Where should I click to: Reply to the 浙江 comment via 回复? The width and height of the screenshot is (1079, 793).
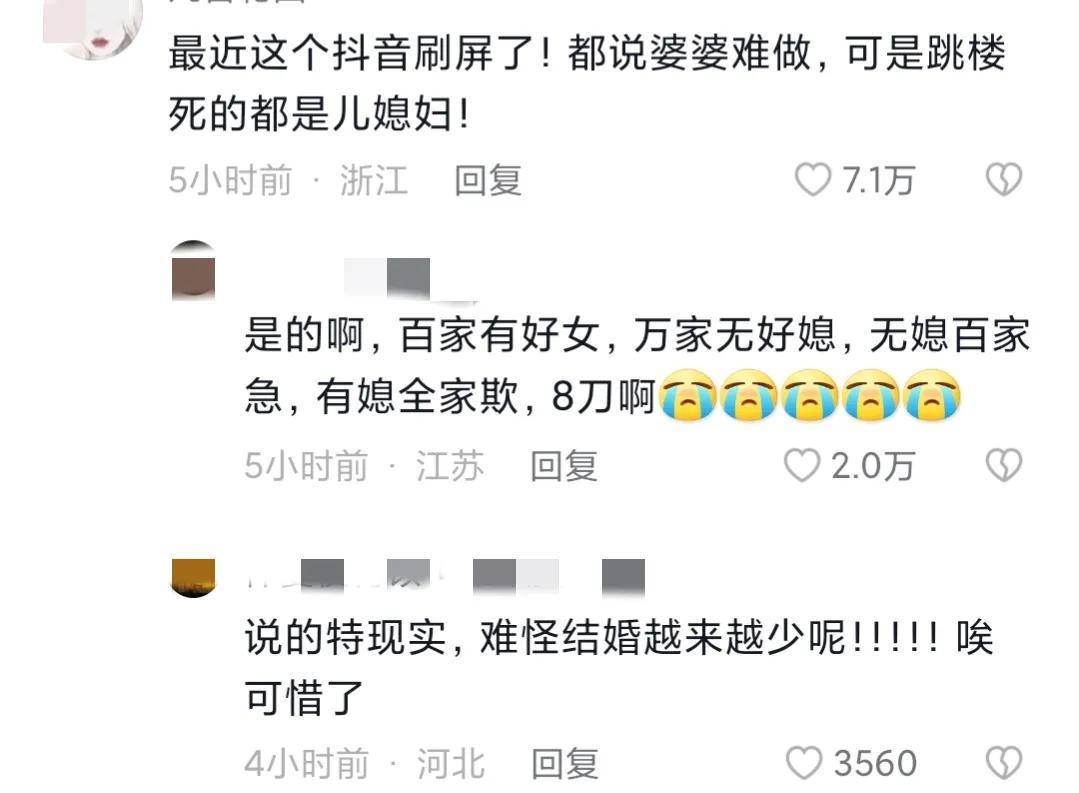tap(488, 180)
